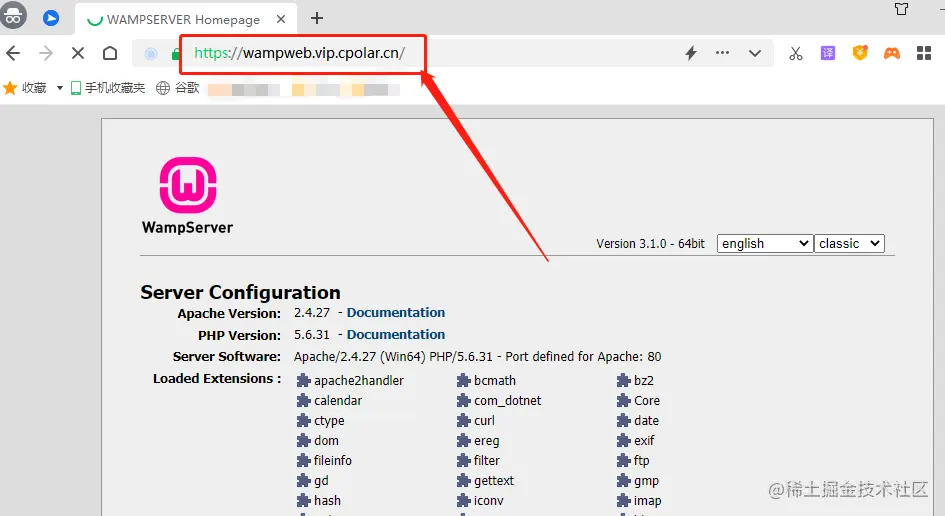Stop loading the page
Image resolution: width=945 pixels, height=516 pixels.
78,53
